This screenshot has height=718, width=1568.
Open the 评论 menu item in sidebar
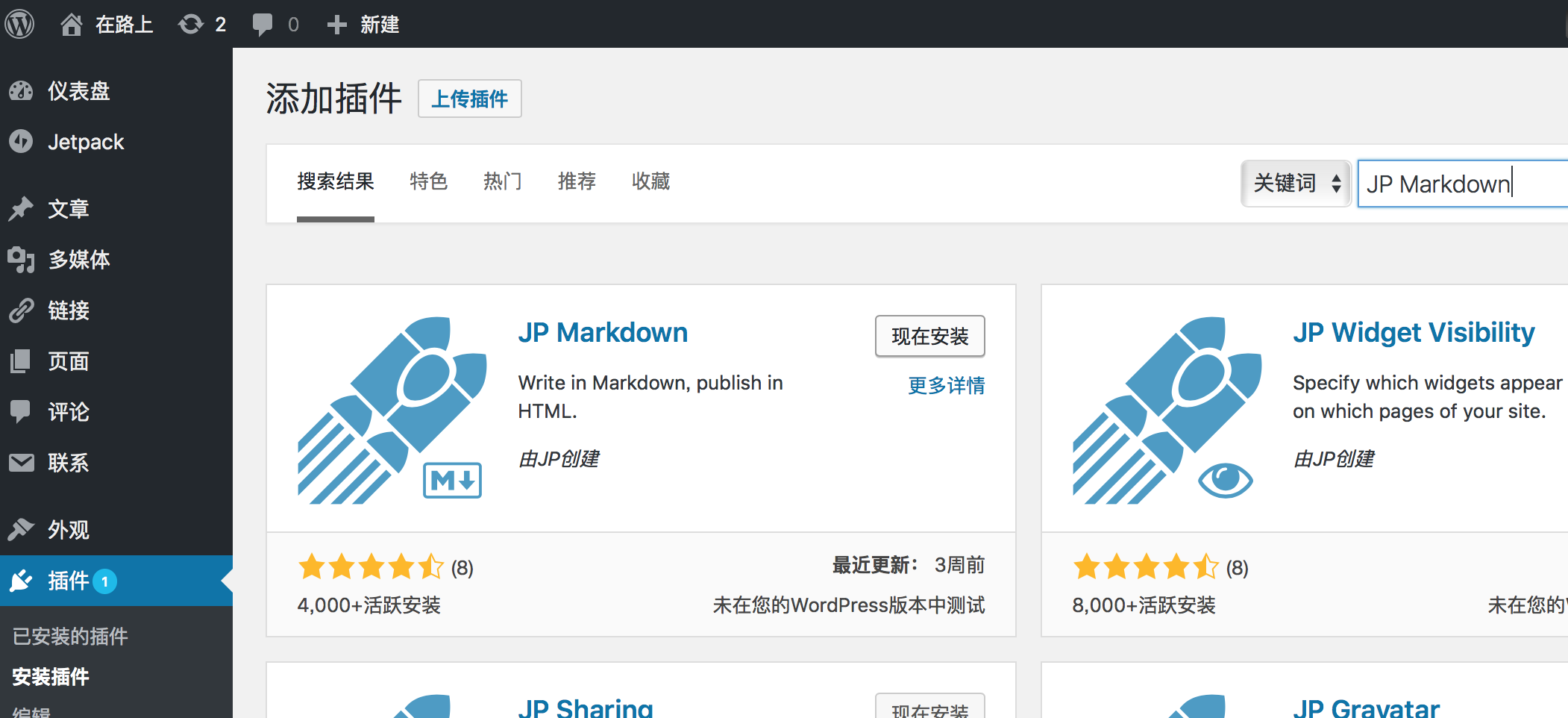click(116, 412)
